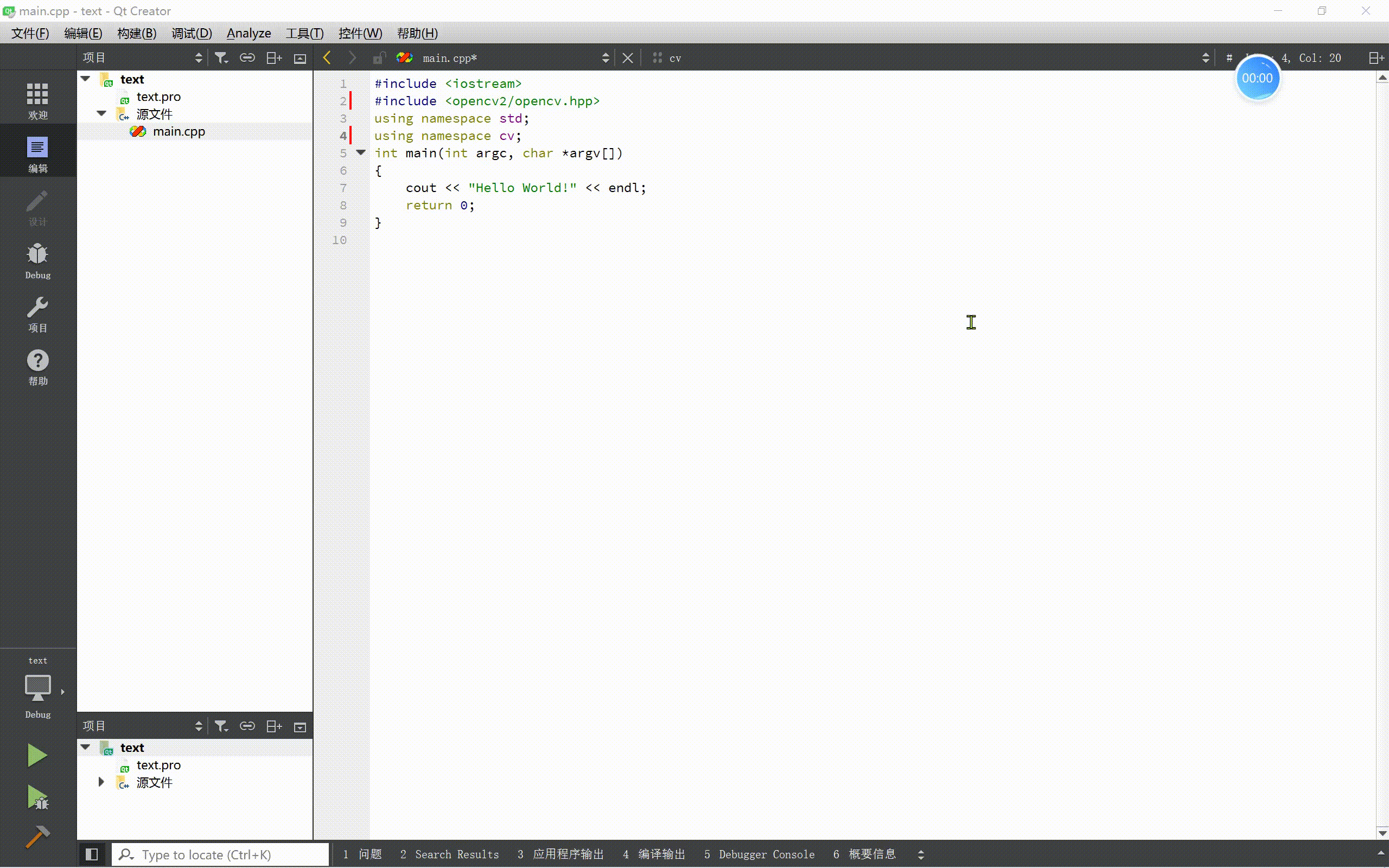The width and height of the screenshot is (1389, 868).
Task: Select main.cpp in project tree
Action: click(x=179, y=131)
